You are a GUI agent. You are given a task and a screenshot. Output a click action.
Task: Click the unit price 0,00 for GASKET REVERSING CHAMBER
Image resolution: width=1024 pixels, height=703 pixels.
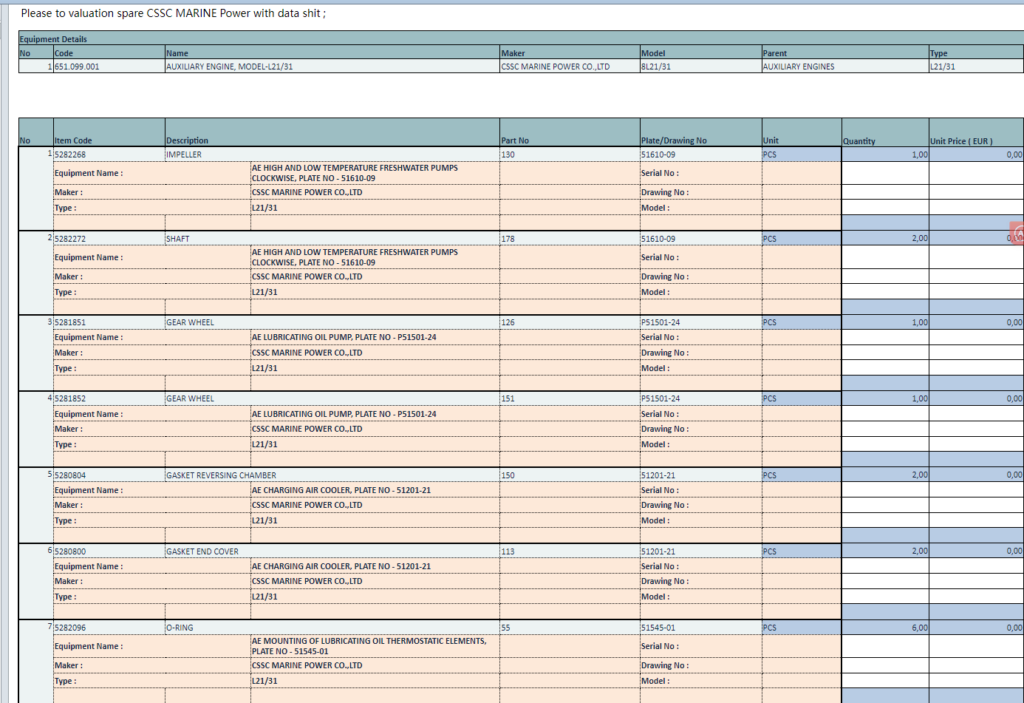(976, 475)
